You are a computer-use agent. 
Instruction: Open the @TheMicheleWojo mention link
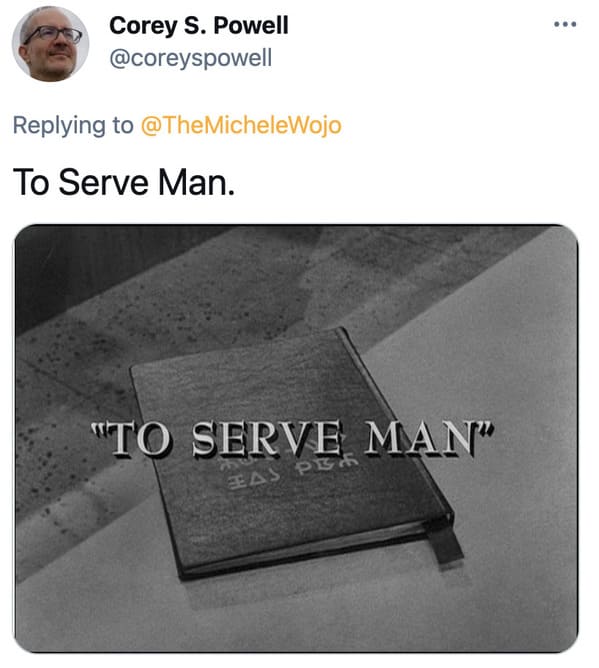[241, 125]
